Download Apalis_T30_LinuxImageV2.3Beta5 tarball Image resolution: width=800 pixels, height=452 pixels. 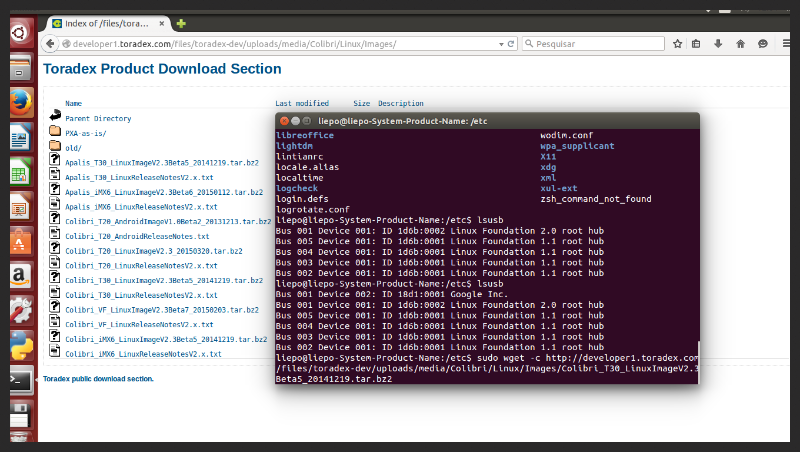162,163
